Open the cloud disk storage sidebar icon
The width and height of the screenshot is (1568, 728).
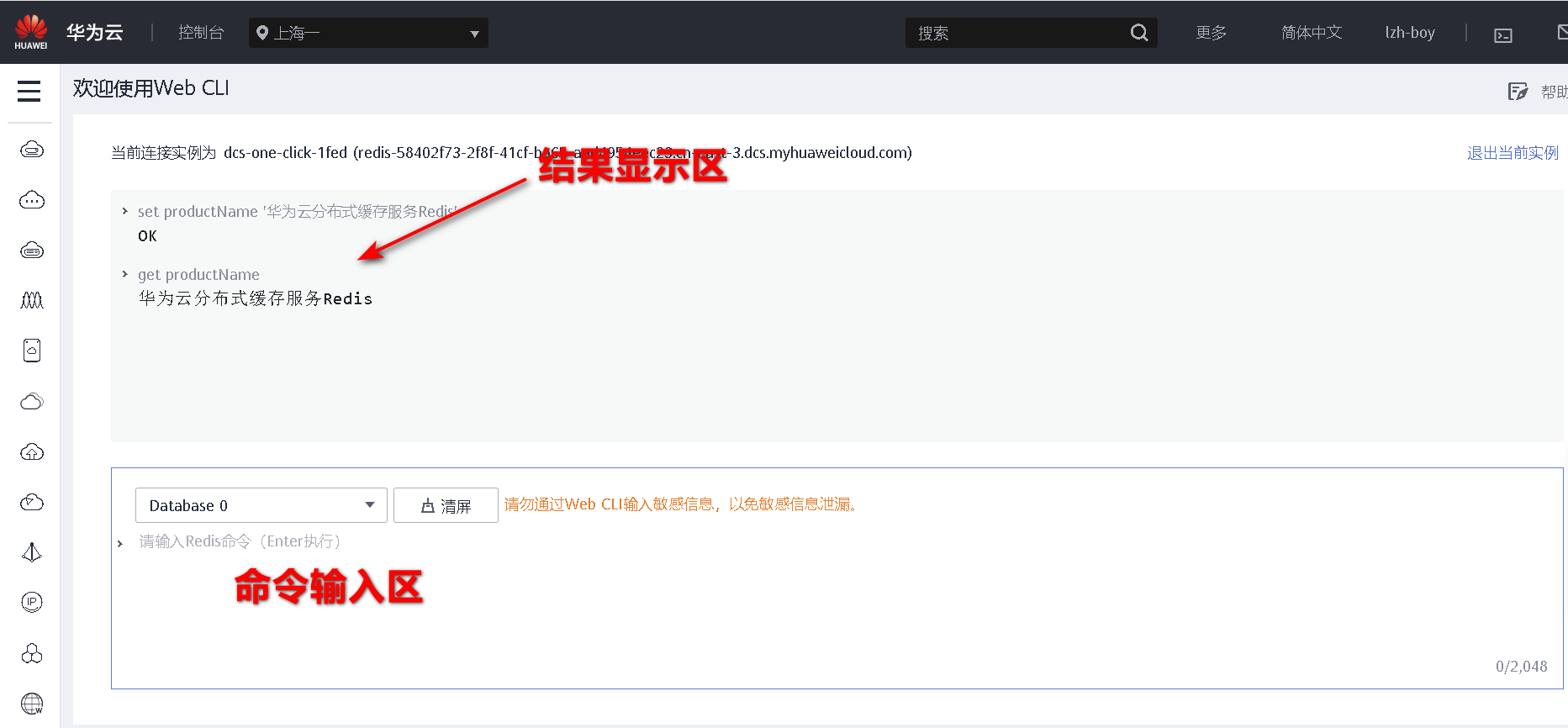coord(32,251)
